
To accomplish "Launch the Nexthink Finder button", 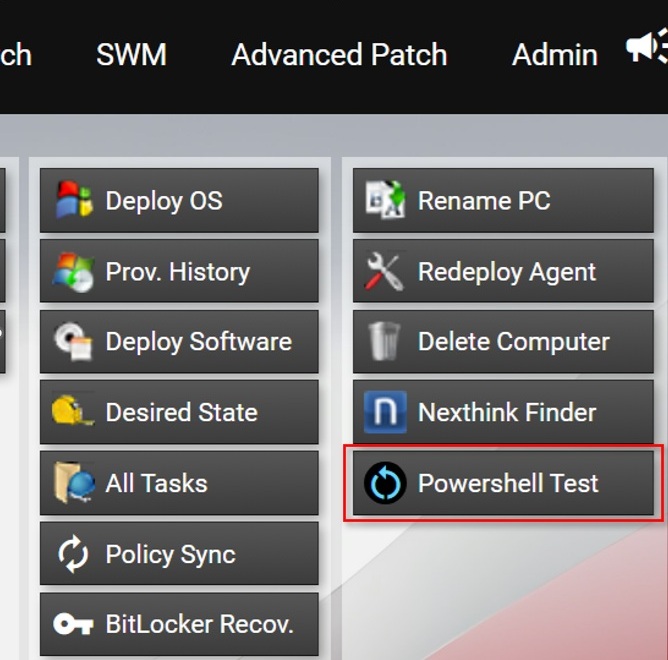I will (503, 412).
